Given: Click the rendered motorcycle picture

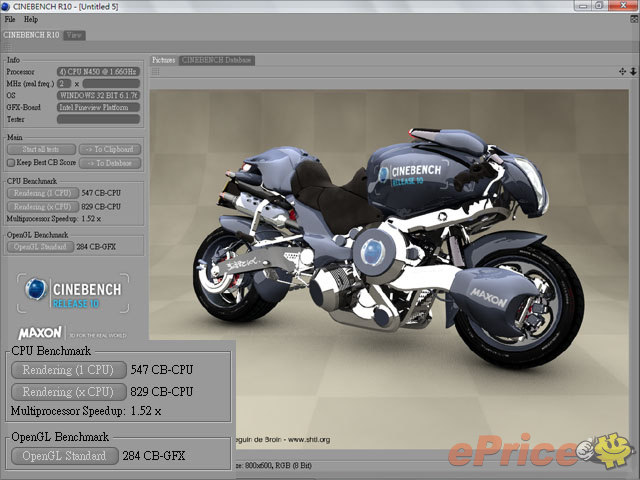Looking at the screenshot, I should click(x=389, y=269).
